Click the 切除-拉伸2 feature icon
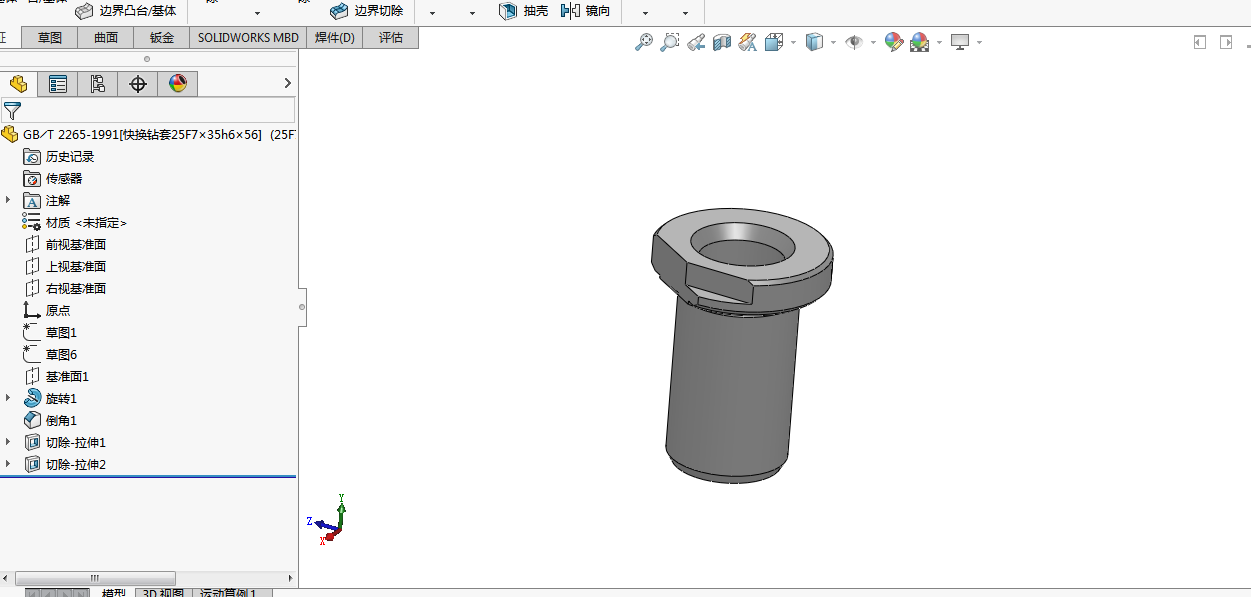 tap(32, 465)
